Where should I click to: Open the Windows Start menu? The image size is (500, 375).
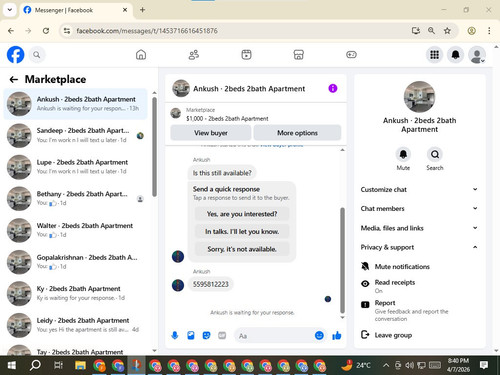(11, 365)
